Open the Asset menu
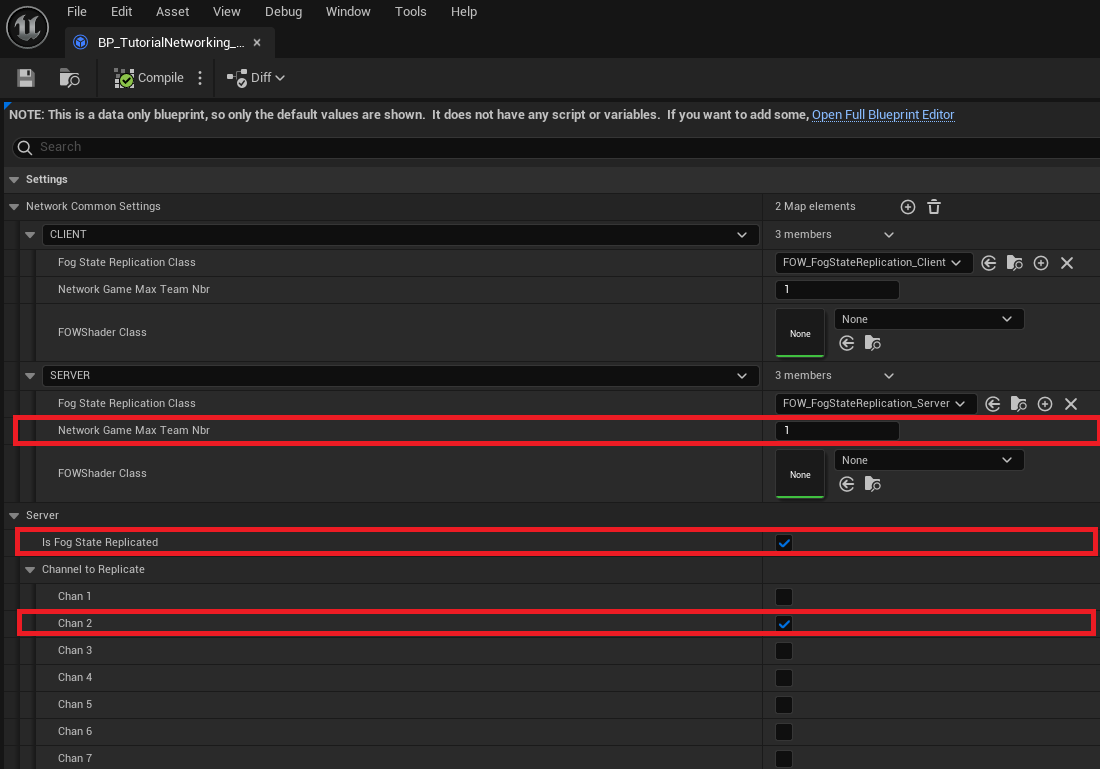Image resolution: width=1100 pixels, height=769 pixels. pos(173,12)
